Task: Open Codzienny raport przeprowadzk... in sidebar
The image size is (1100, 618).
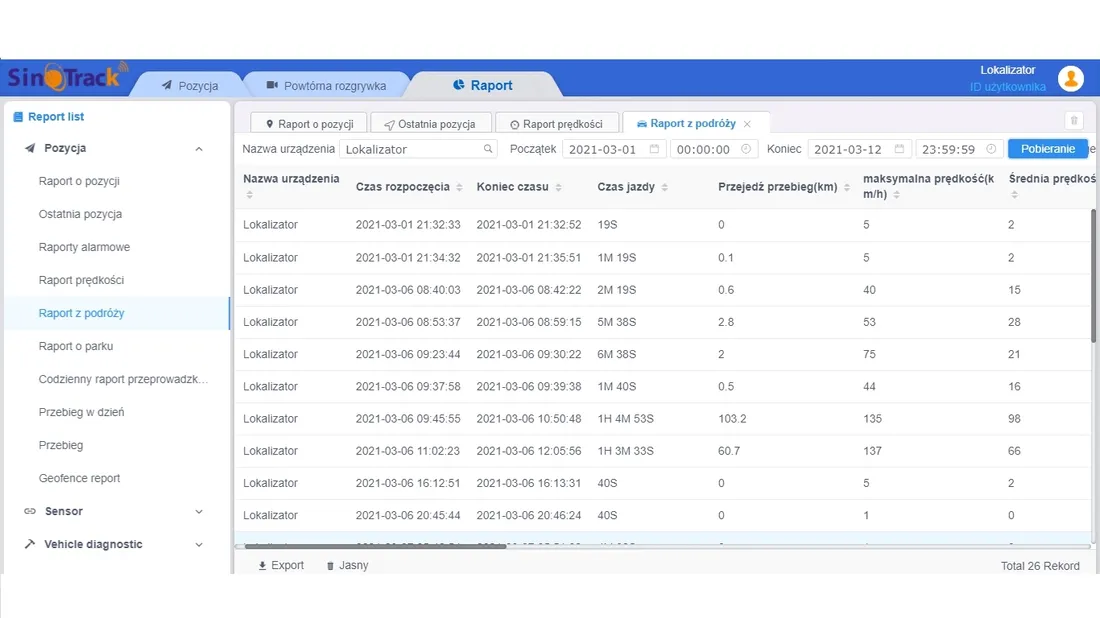Action: tap(123, 379)
